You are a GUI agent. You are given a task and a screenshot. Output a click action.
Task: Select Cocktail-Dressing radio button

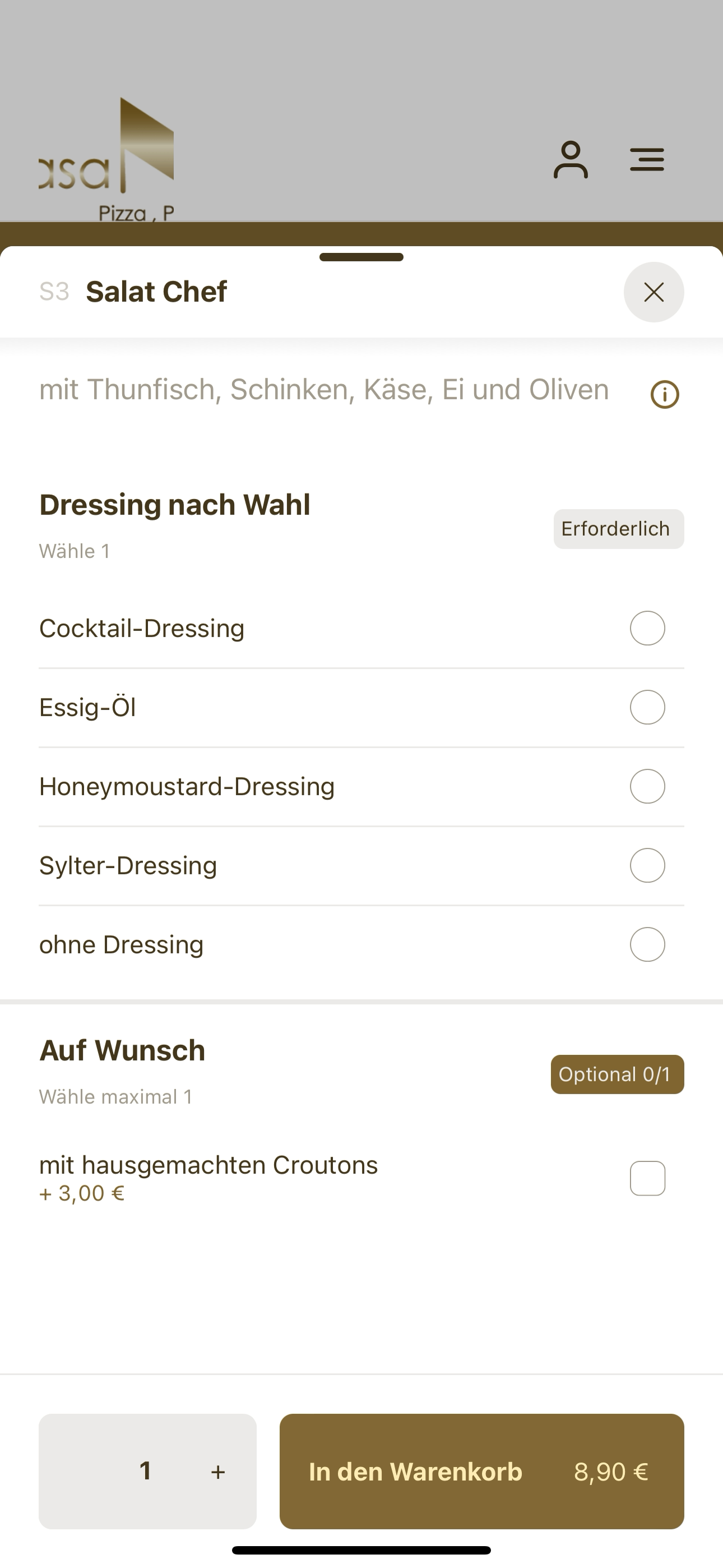click(647, 628)
